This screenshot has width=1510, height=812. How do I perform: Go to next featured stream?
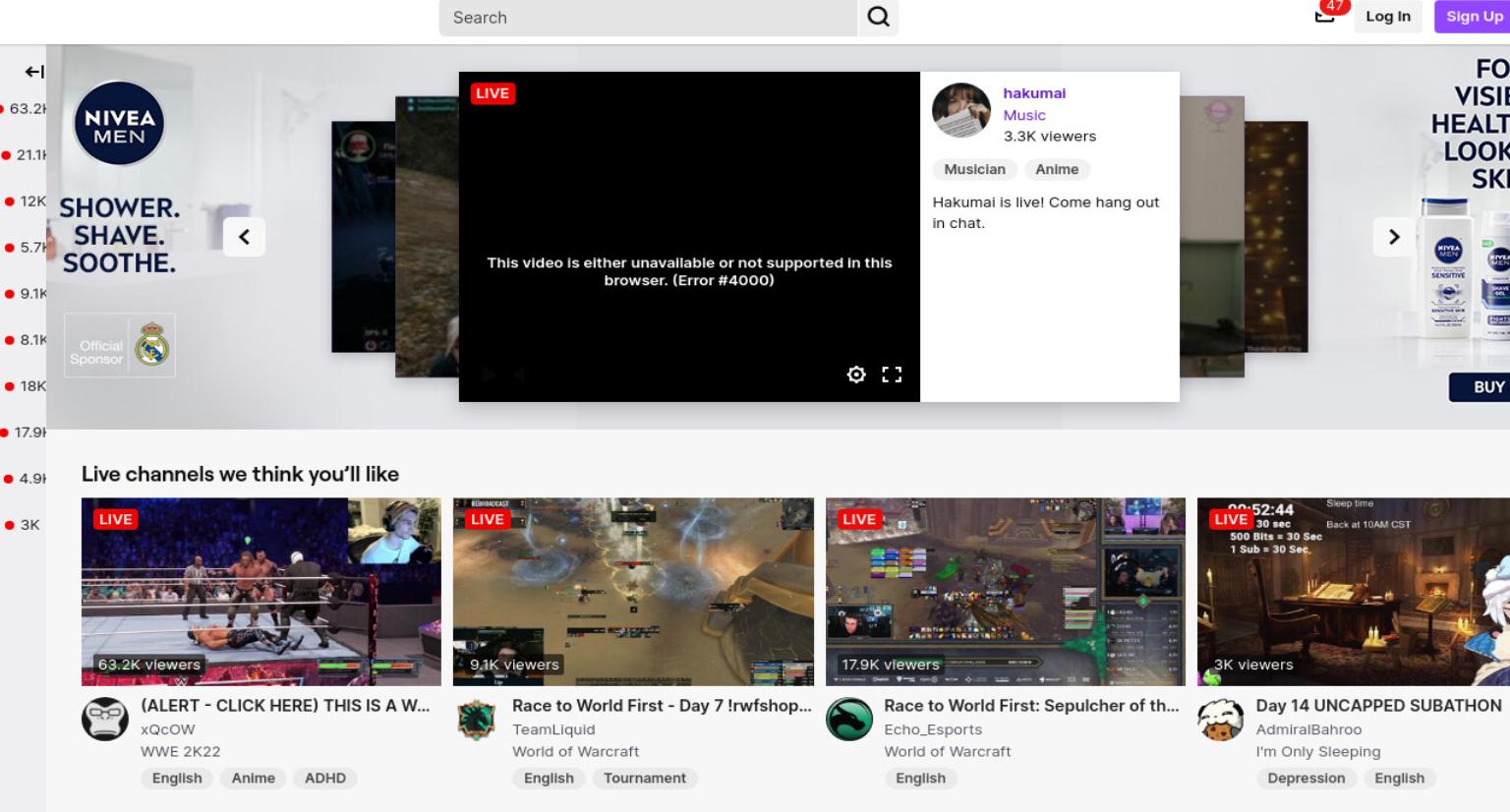(1393, 237)
